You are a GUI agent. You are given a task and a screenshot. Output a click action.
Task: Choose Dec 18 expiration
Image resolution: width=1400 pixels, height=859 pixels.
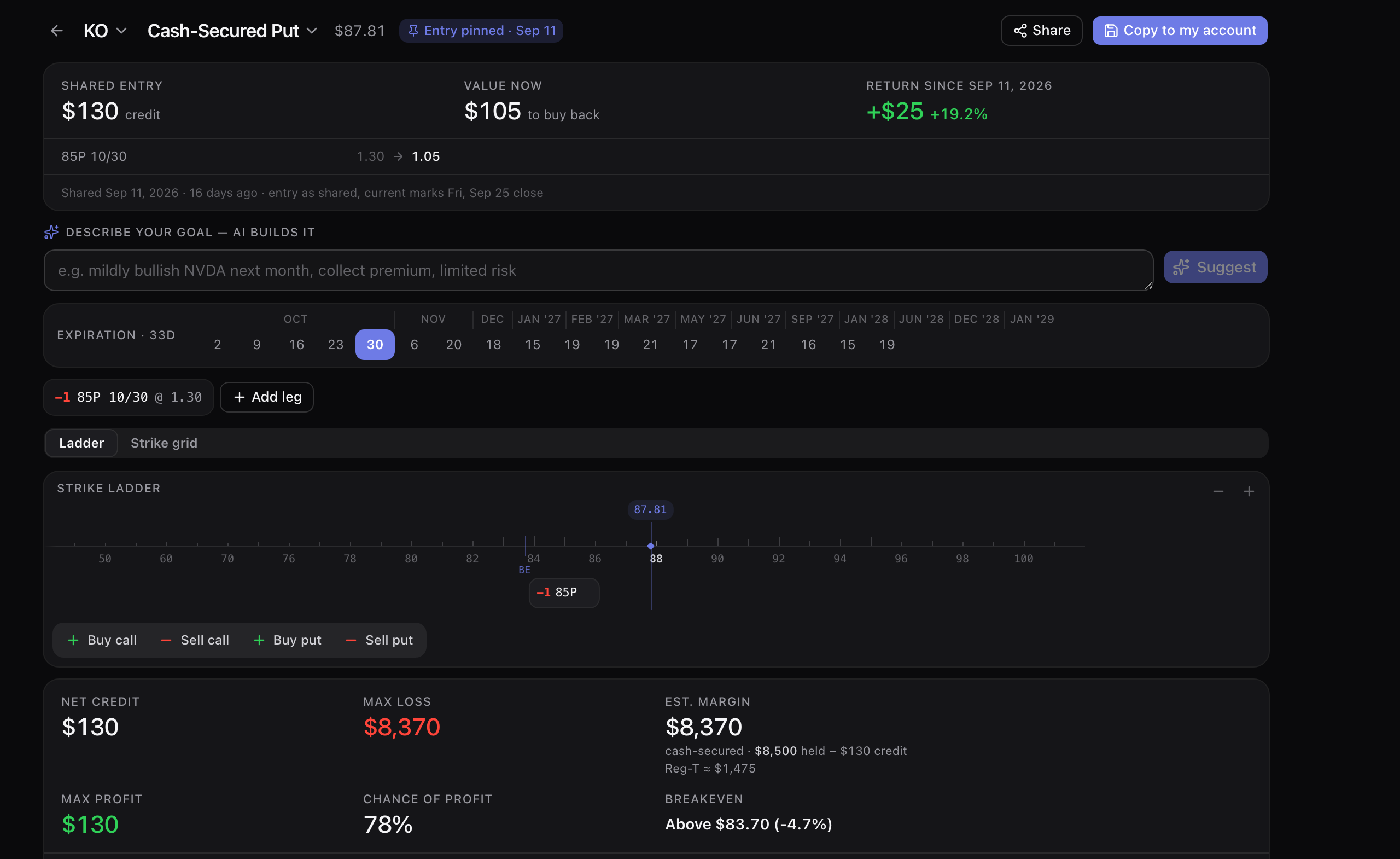[x=493, y=345]
